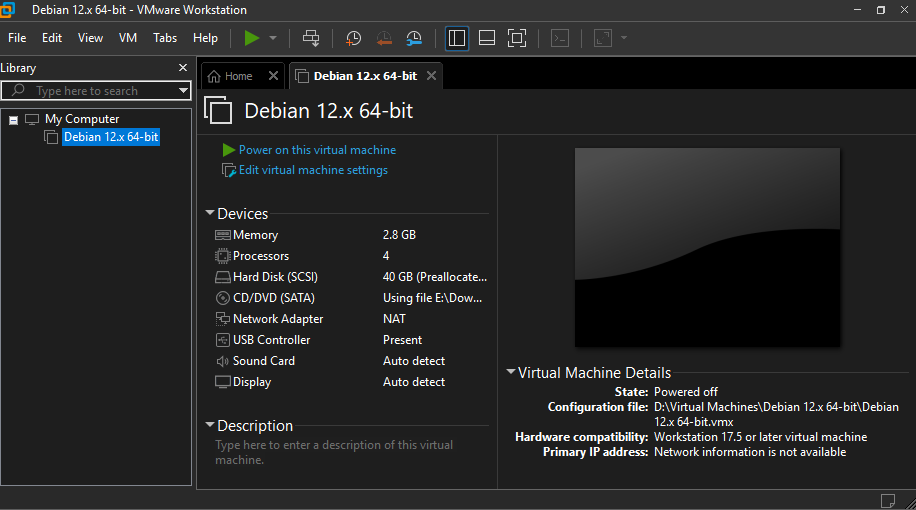The height and width of the screenshot is (510, 916).
Task: Open Processors device settings
Action: (261, 256)
